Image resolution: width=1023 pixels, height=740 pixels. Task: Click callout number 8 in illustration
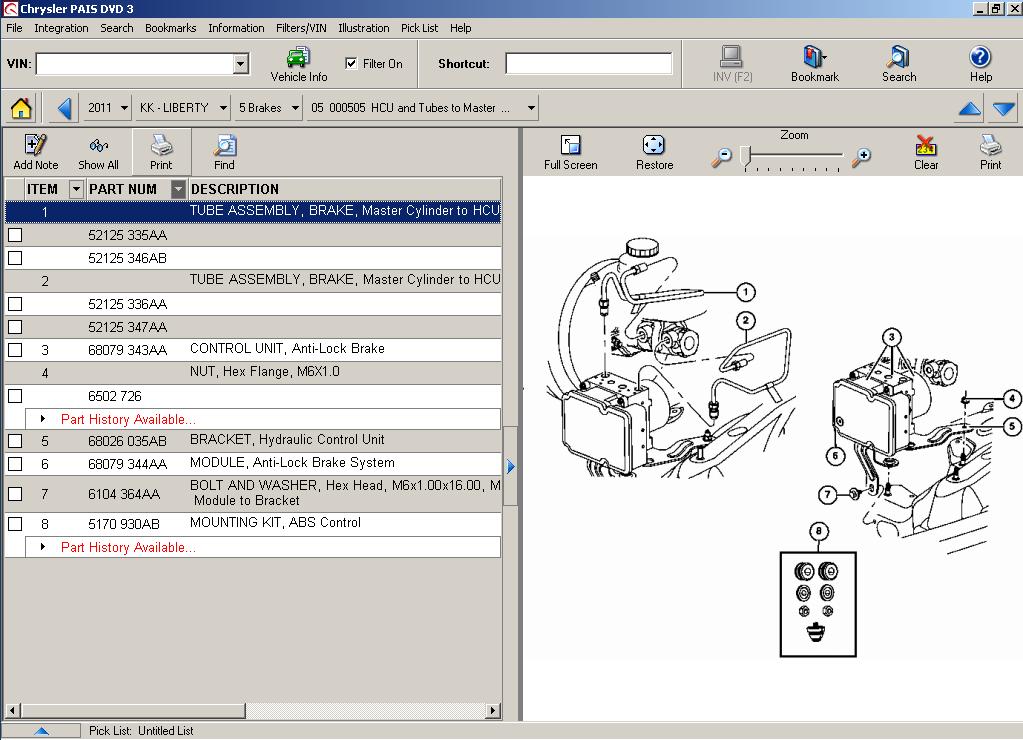[x=819, y=531]
